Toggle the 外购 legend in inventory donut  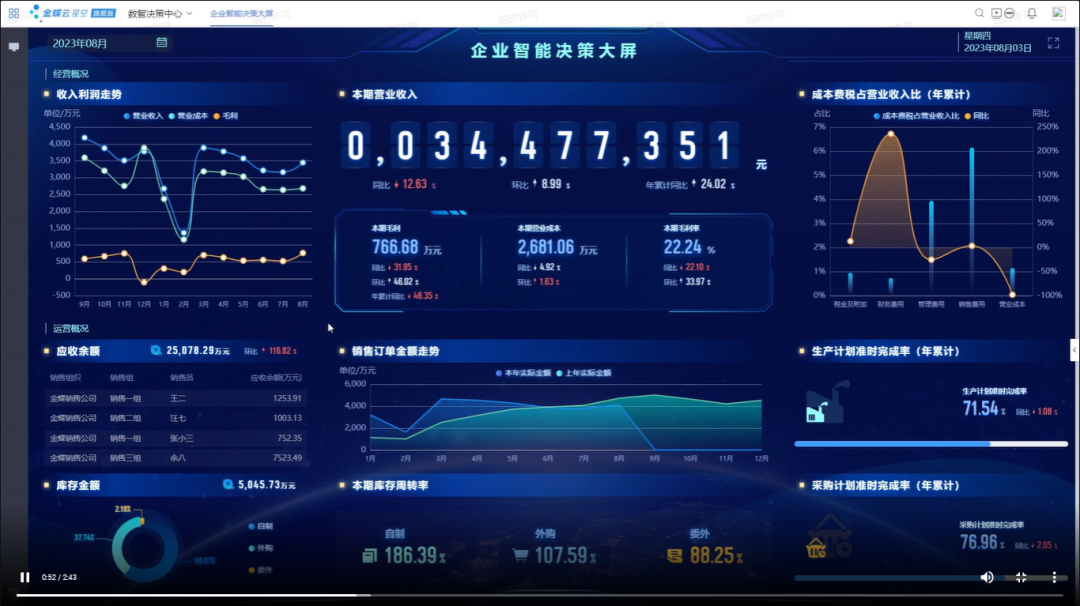(x=261, y=548)
